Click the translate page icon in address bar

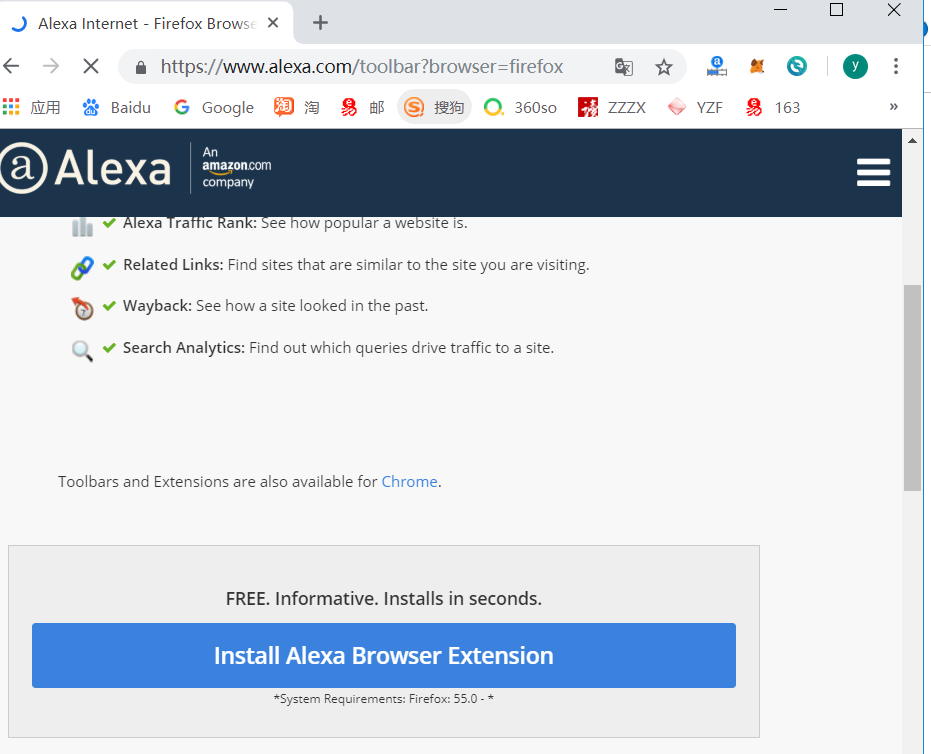(x=624, y=67)
